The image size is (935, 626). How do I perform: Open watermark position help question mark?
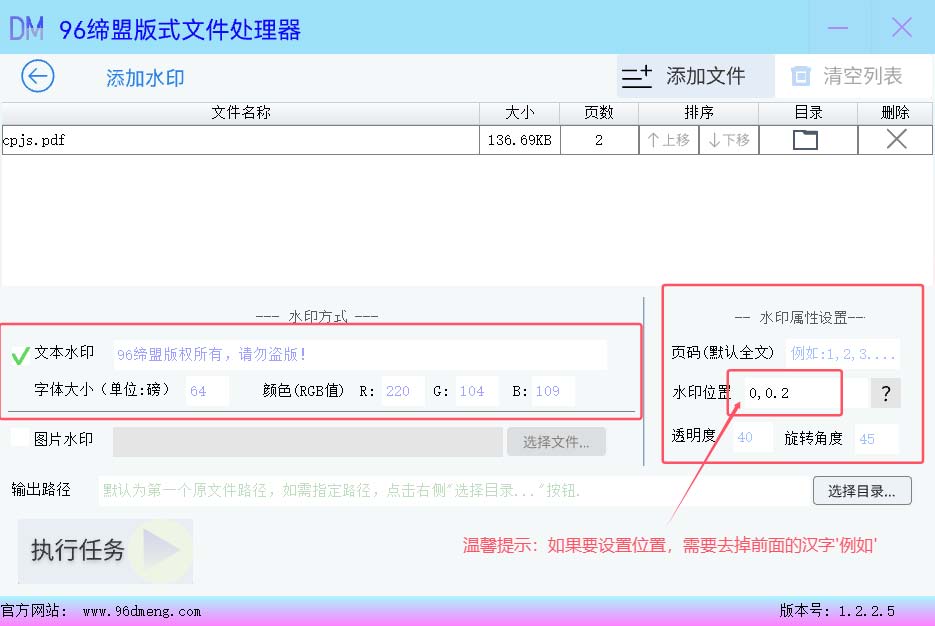click(x=886, y=393)
